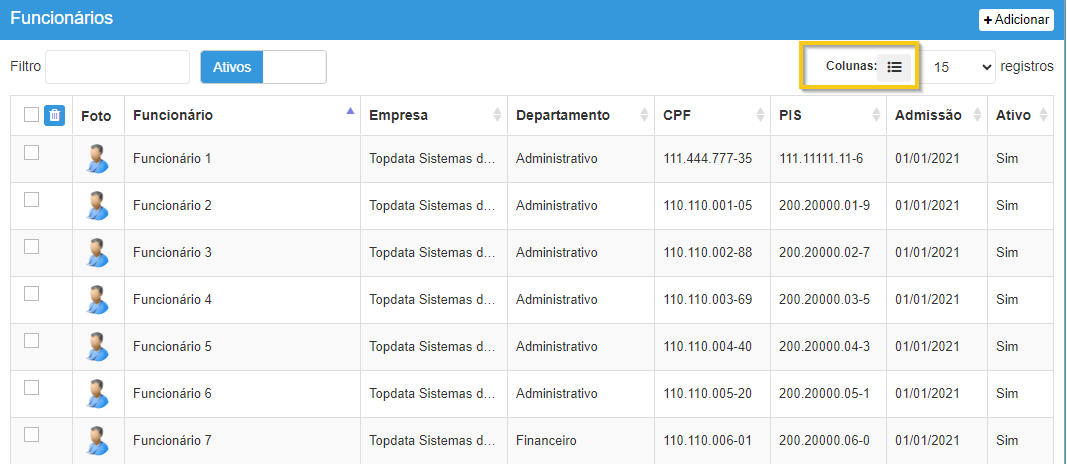1067x464 pixels.
Task: Click the photo avatar of Funcionário 1
Action: pos(97,158)
